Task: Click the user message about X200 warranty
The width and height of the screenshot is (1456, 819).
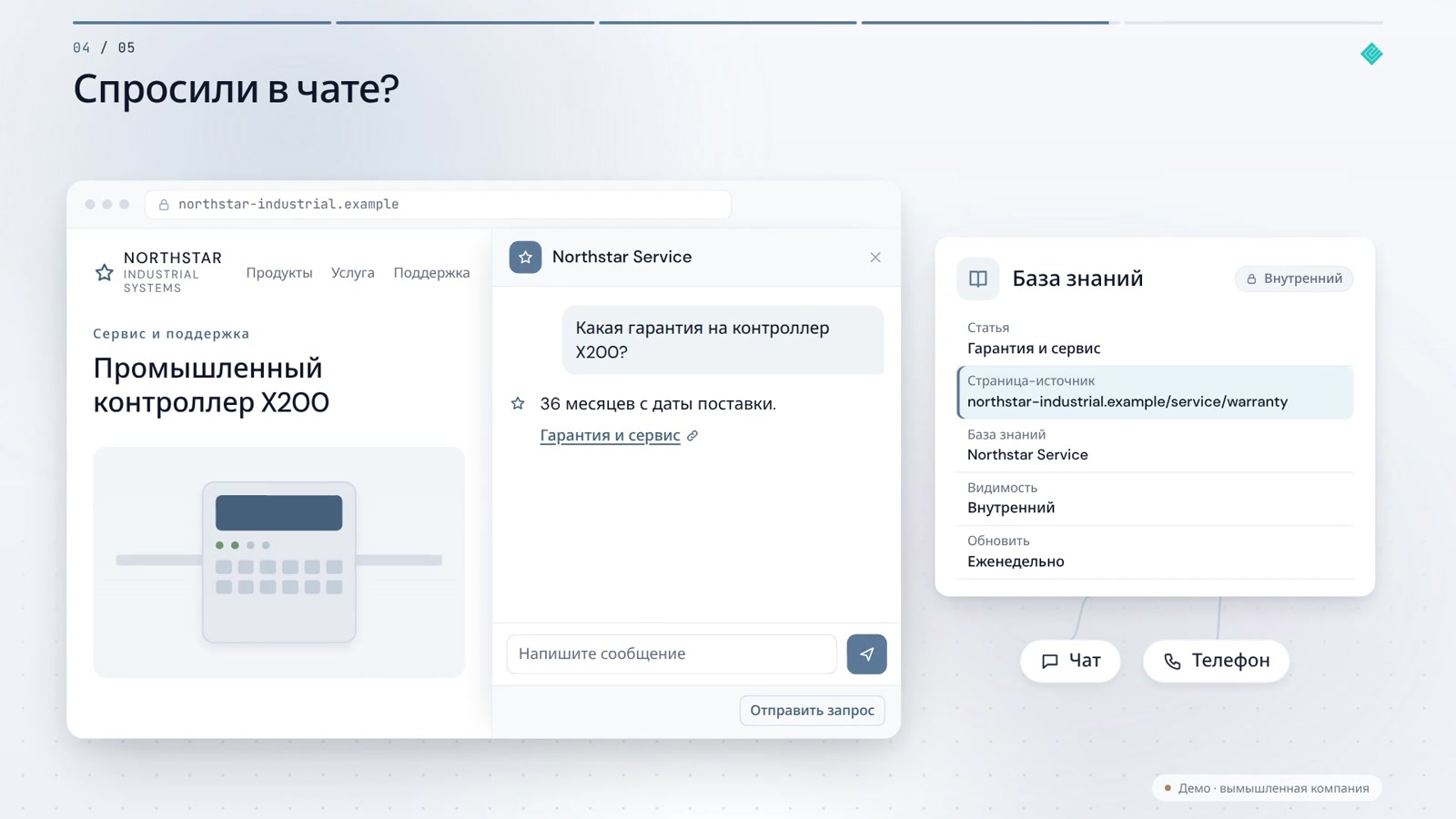Action: point(723,339)
